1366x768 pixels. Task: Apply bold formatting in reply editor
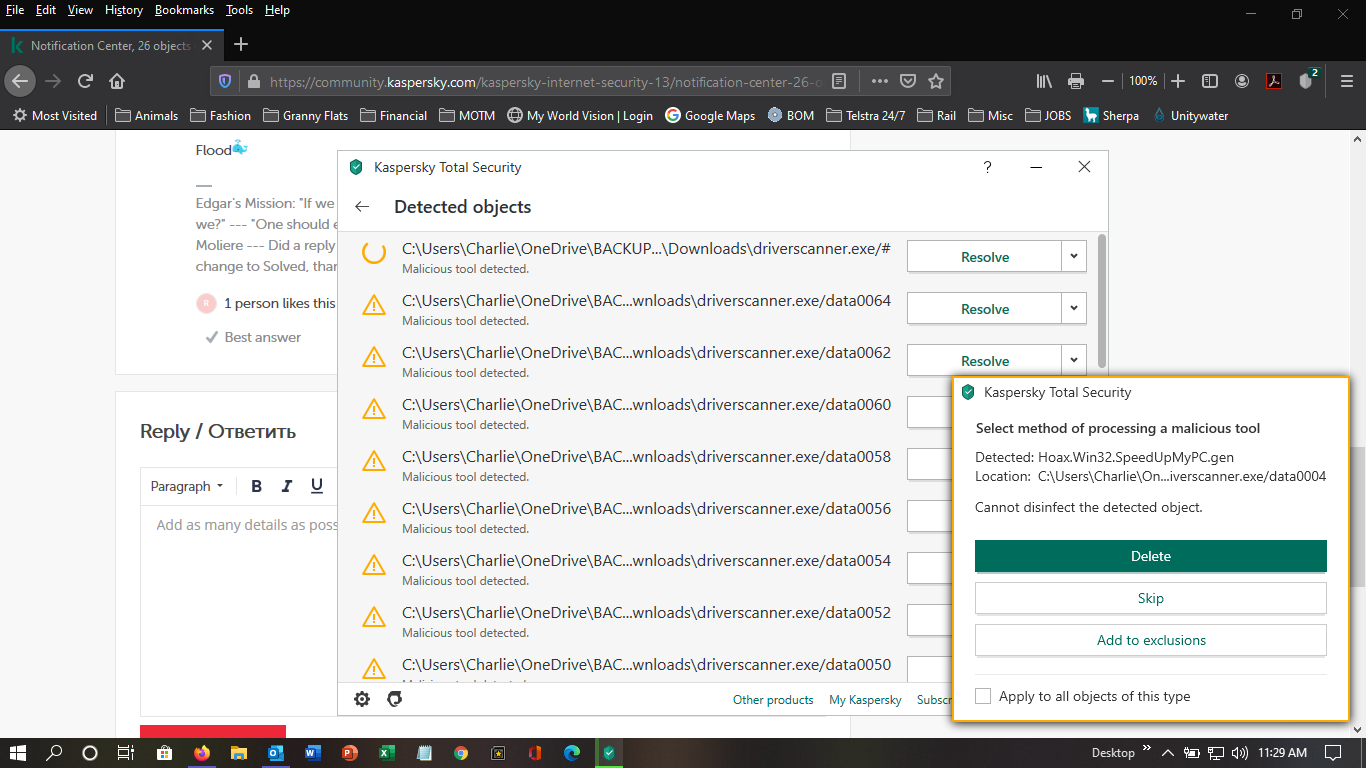click(x=256, y=486)
